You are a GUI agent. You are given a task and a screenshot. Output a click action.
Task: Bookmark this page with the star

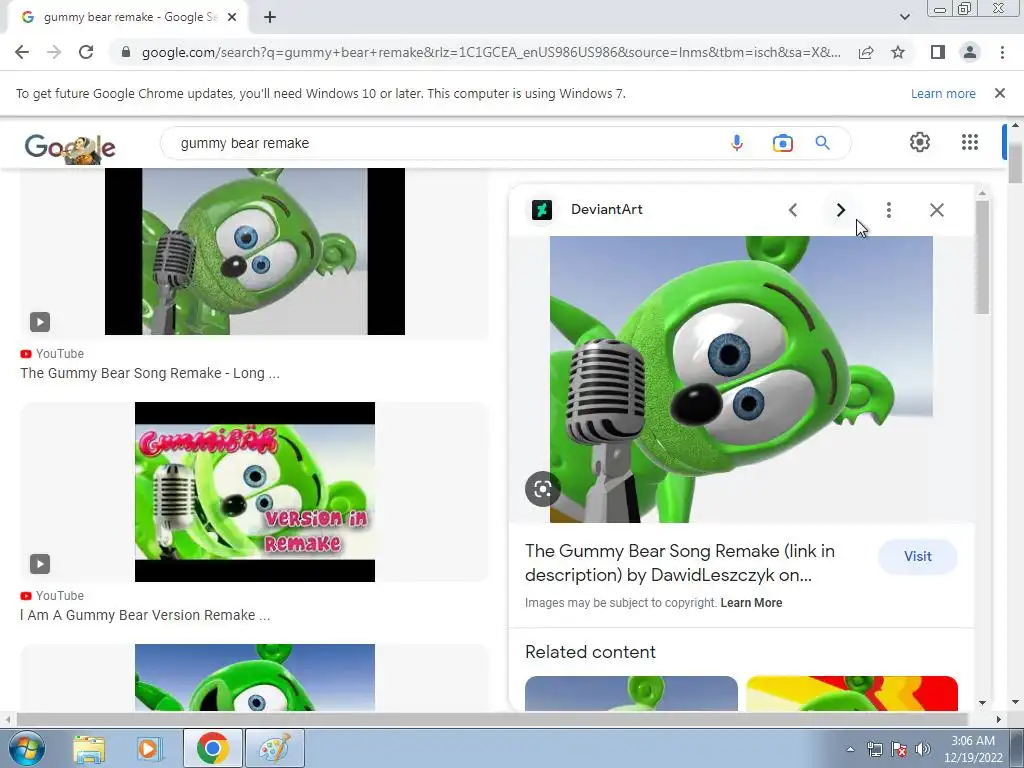coord(898,52)
